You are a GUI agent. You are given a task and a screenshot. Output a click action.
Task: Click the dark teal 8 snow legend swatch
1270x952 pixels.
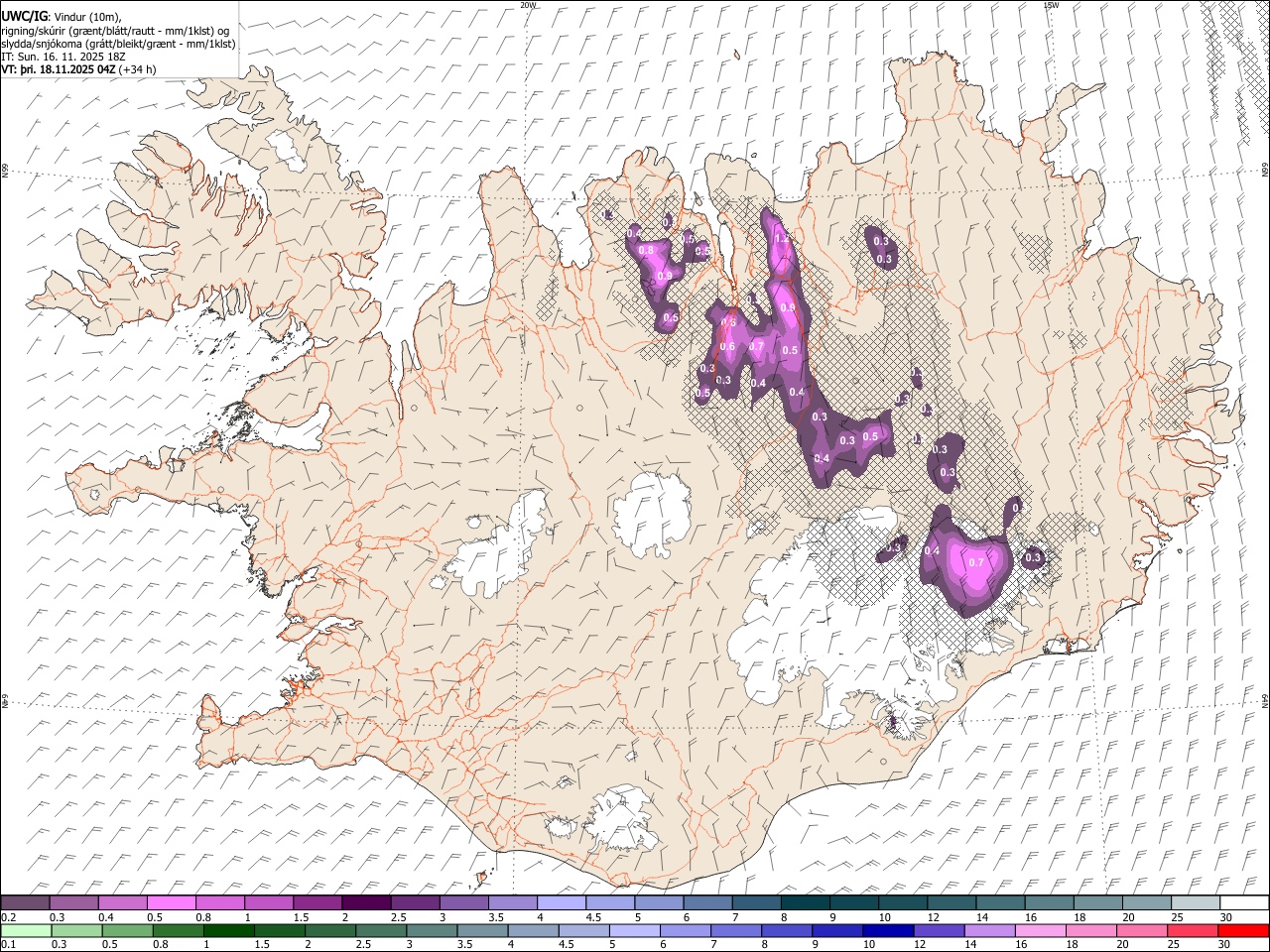tap(805, 902)
